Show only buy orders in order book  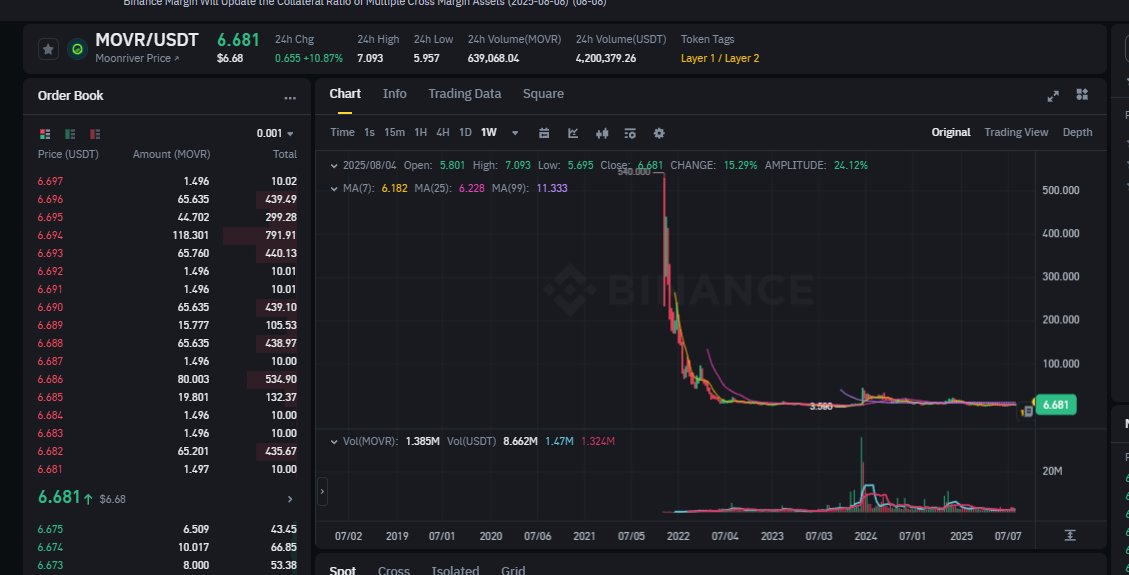click(70, 134)
